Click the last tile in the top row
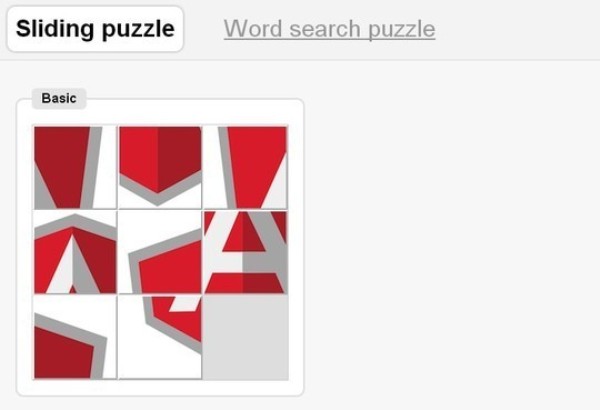600x410 pixels. click(x=245, y=167)
